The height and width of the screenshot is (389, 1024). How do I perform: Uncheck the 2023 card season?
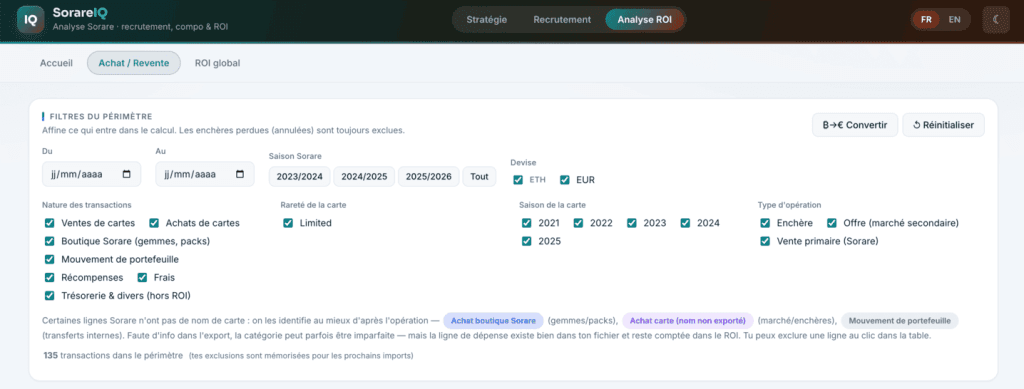tap(632, 223)
